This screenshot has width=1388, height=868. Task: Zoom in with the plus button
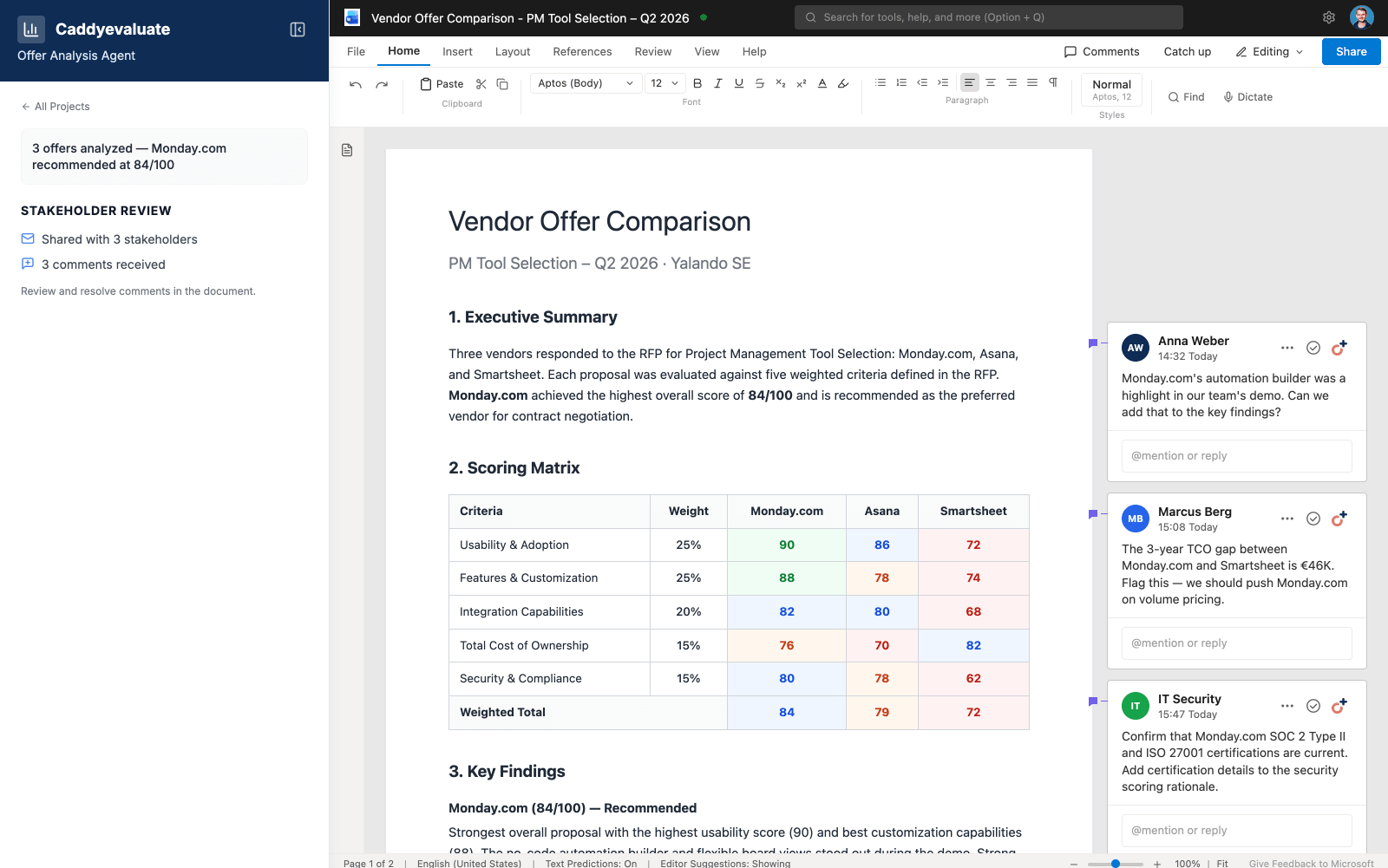(x=1156, y=864)
